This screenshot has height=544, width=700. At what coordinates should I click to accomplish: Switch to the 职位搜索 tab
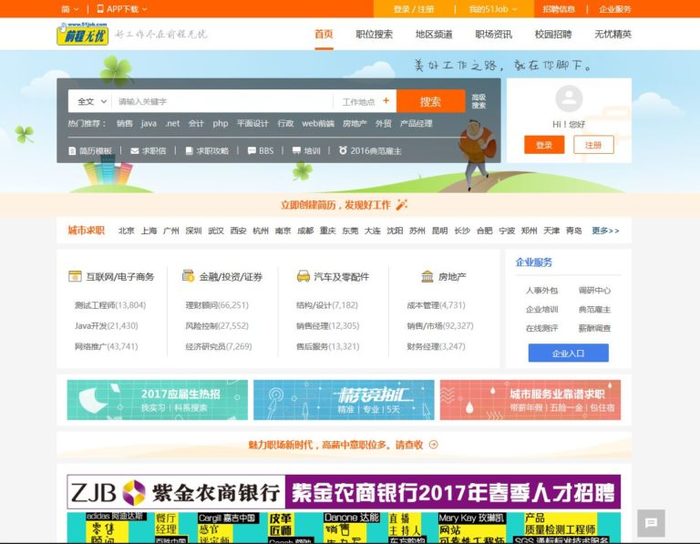coord(374,34)
